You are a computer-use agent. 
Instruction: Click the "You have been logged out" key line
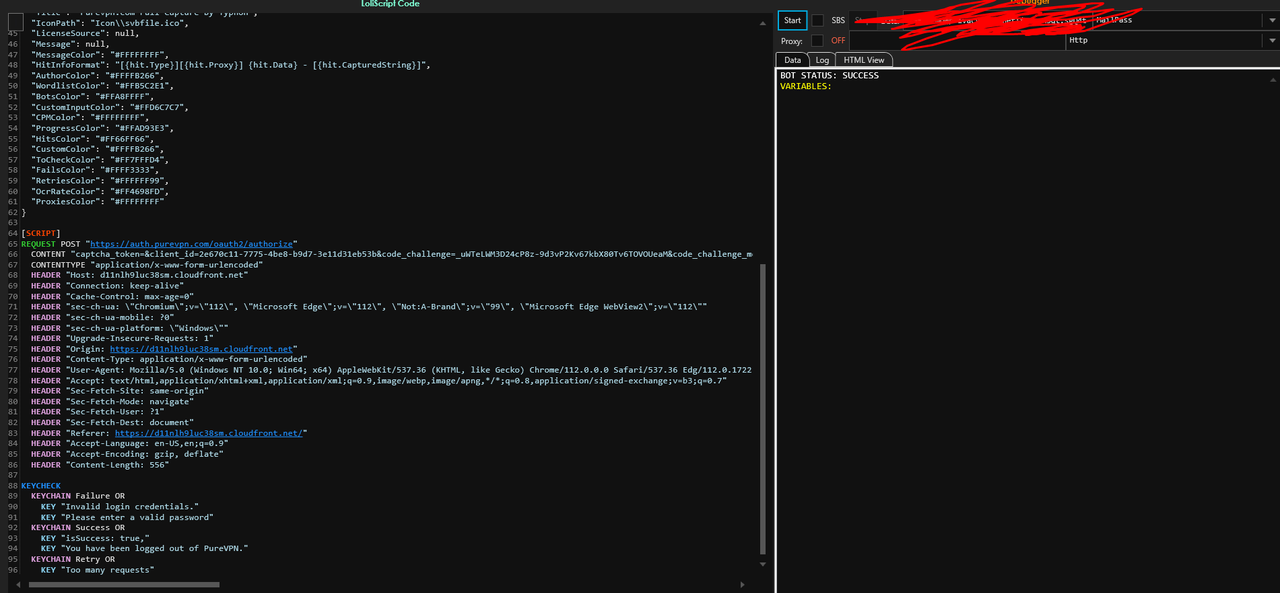coord(144,548)
